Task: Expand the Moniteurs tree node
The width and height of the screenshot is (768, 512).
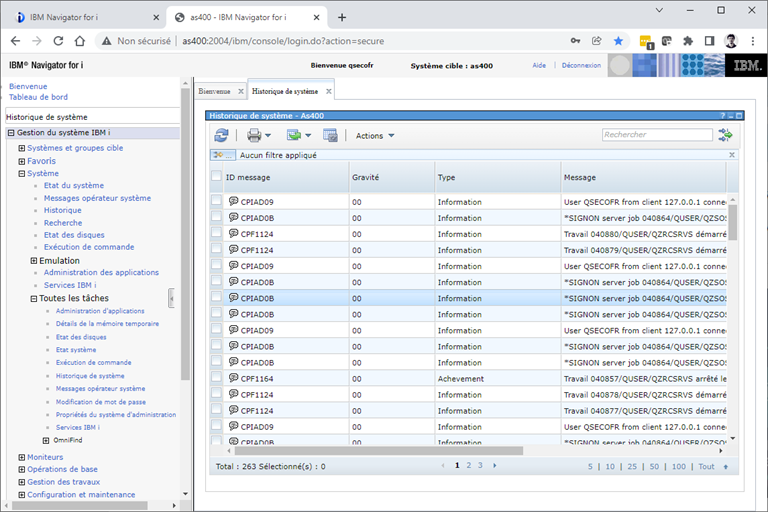Action: click(x=22, y=457)
